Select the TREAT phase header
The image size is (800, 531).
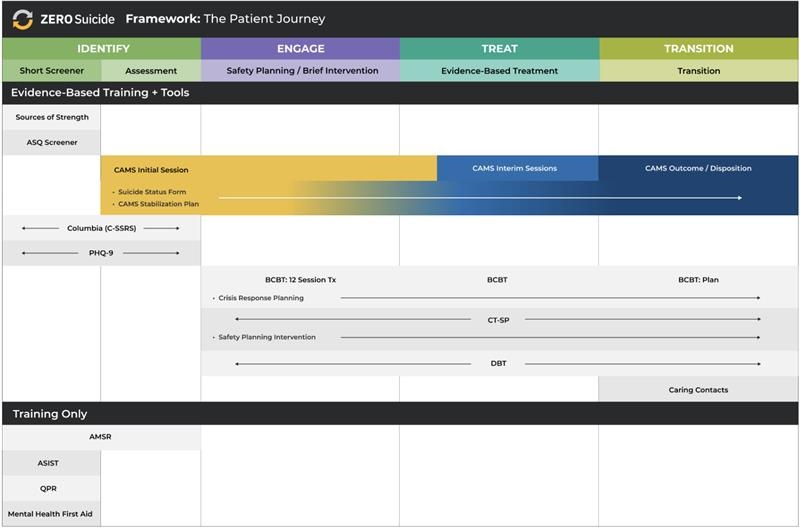coord(499,48)
